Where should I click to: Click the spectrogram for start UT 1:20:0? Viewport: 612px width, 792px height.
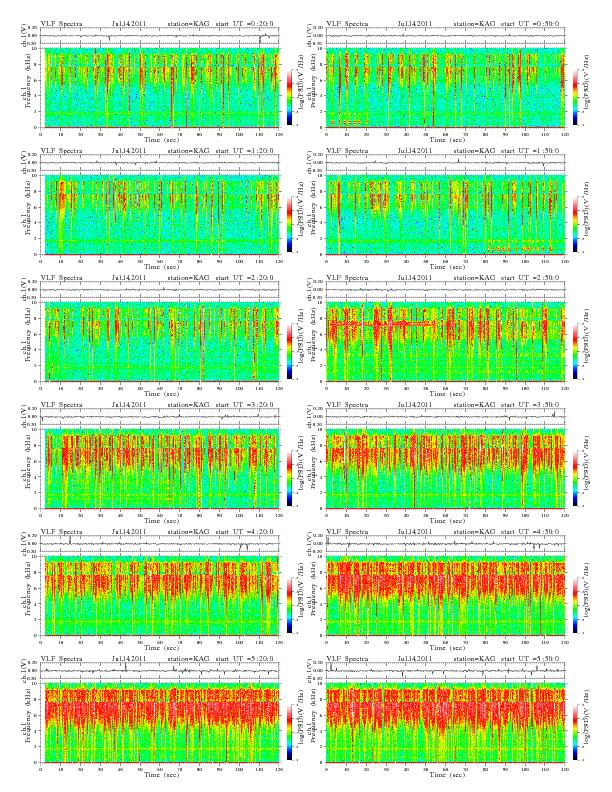[160, 215]
